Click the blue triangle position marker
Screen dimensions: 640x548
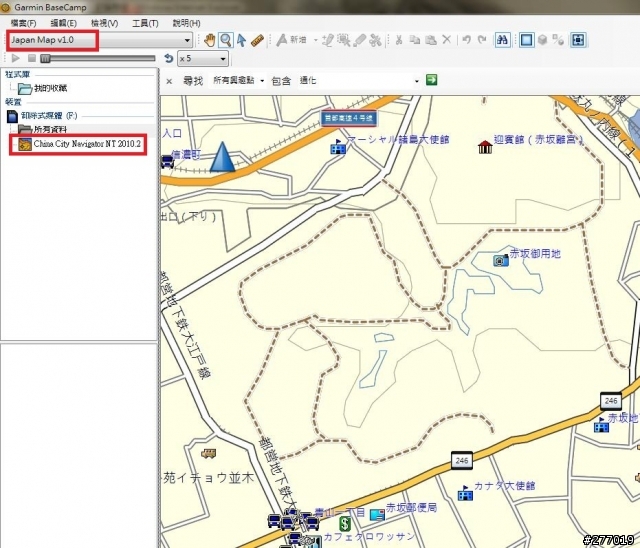[x=222, y=157]
